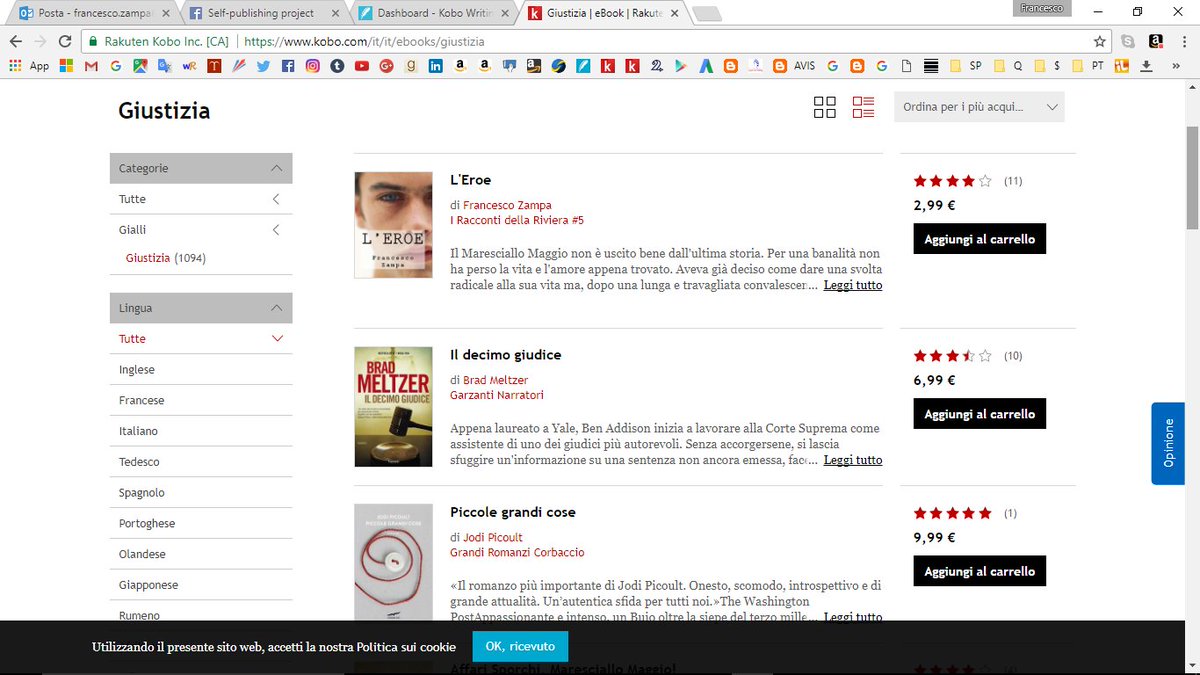Open author link Brad Meltzer

[x=495, y=380]
